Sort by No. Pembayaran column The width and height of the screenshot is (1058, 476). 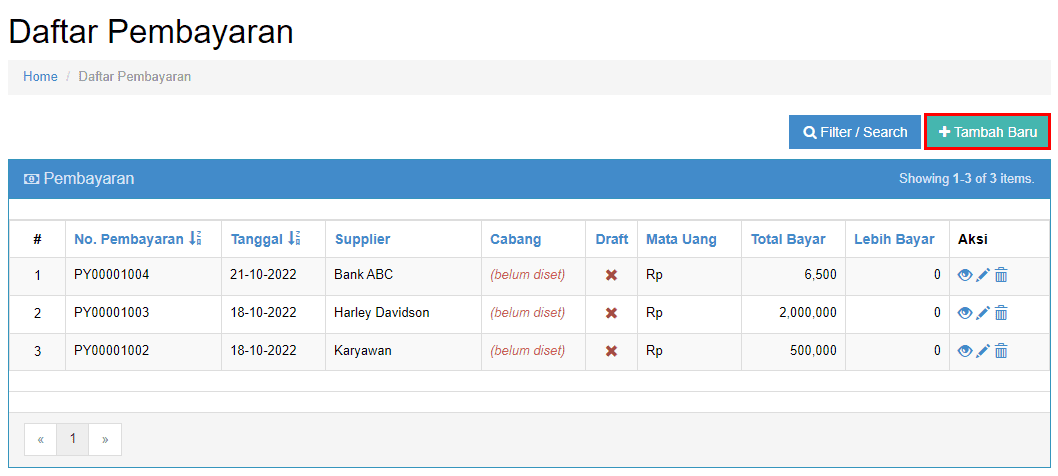[138, 239]
